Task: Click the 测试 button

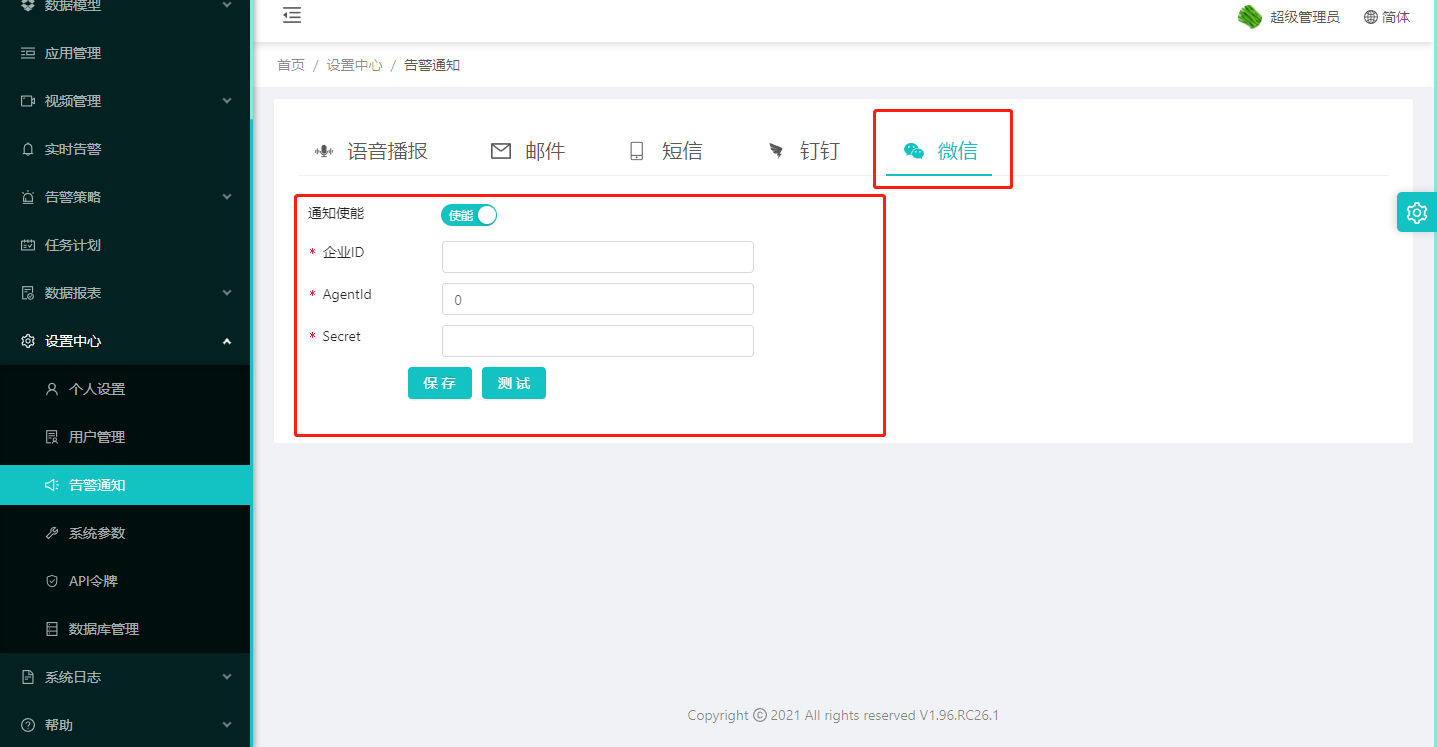Action: pos(513,384)
